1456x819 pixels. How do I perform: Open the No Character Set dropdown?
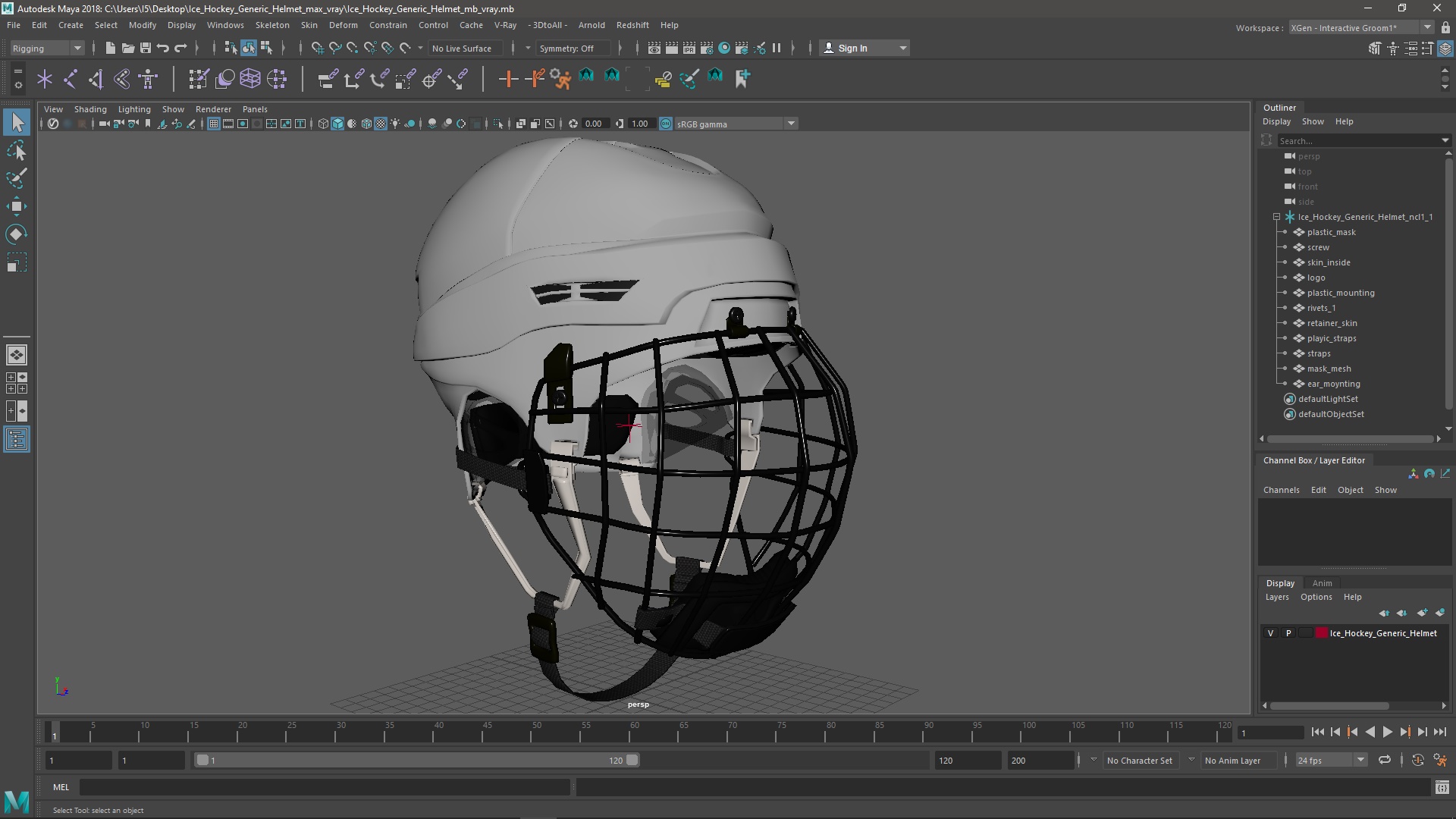click(x=1140, y=760)
